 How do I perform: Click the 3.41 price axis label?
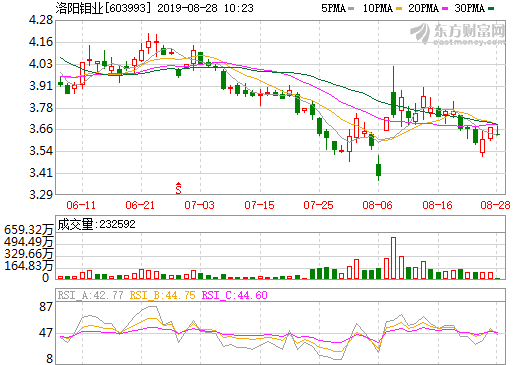click(41, 173)
